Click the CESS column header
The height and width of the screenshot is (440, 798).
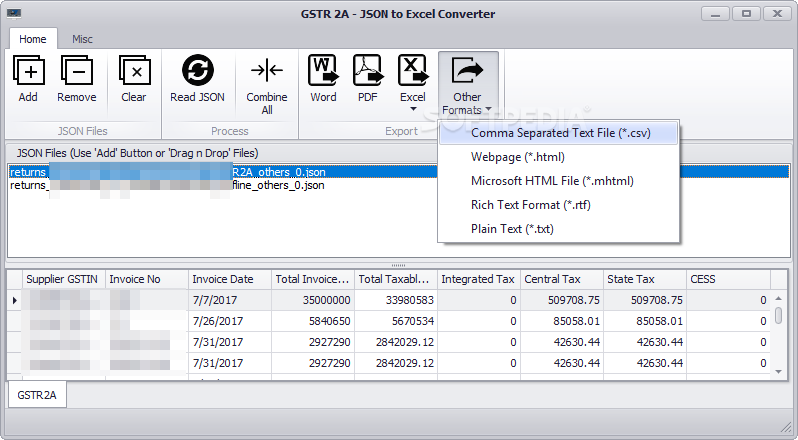click(x=728, y=279)
